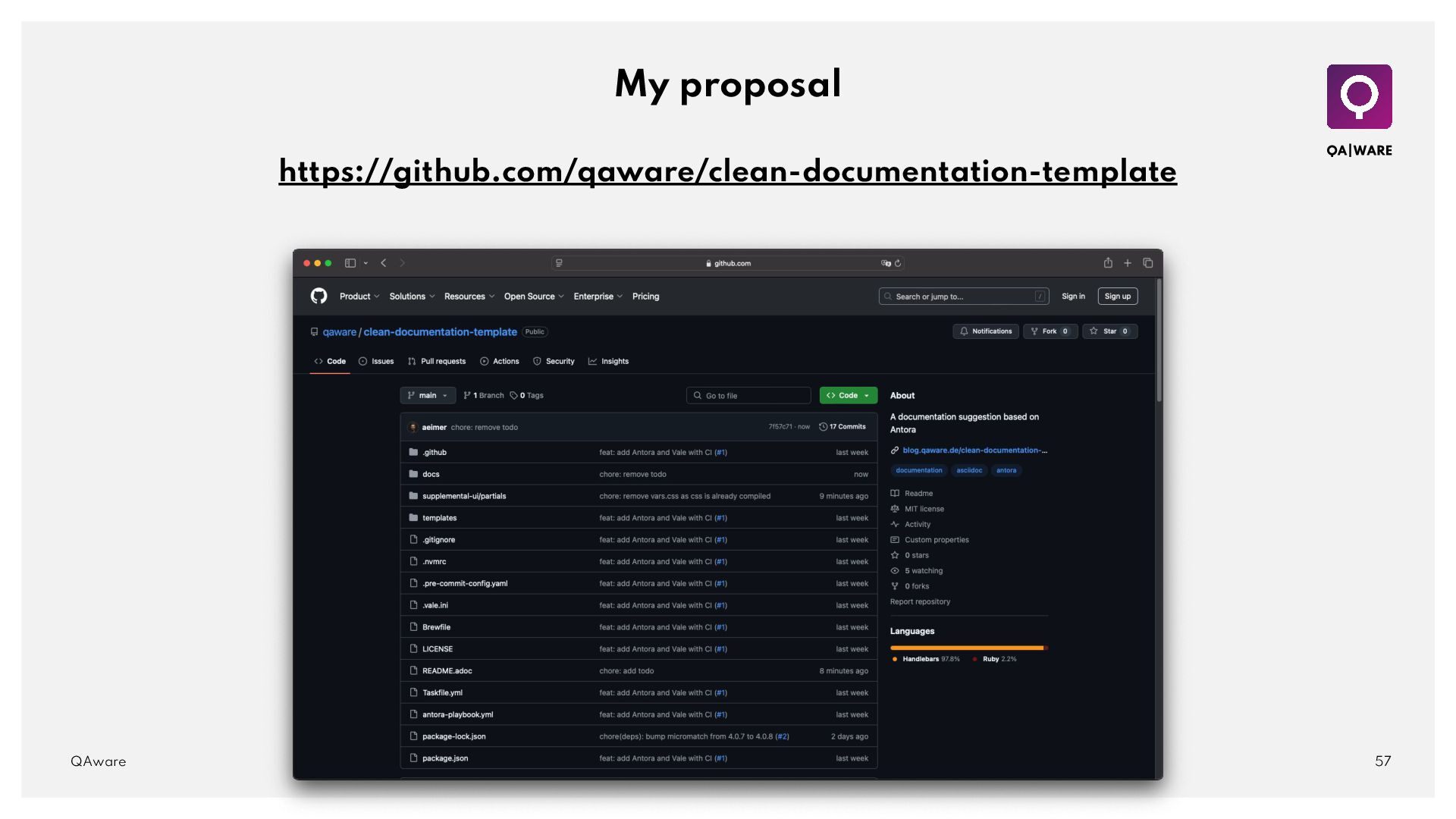Click the Safari sidebar toggle icon
1456x819 pixels.
pos(350,263)
